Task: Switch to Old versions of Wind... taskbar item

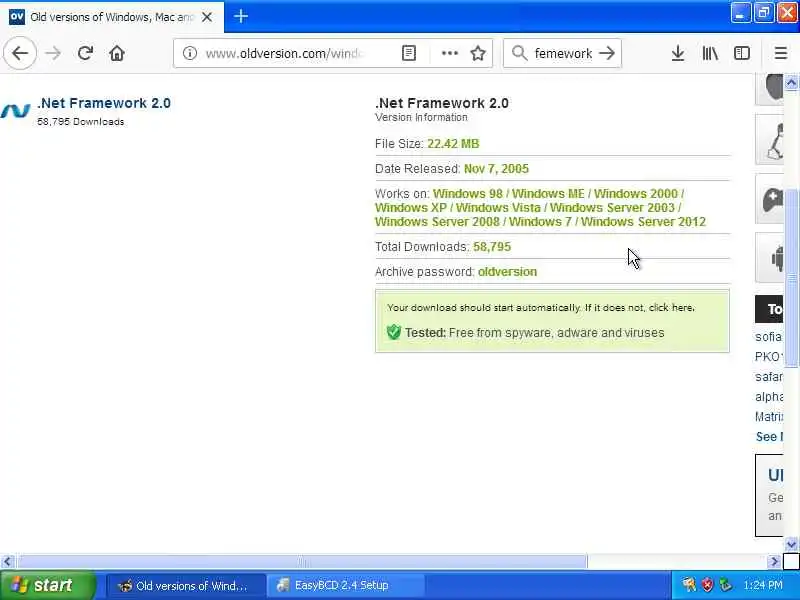Action: (186, 585)
